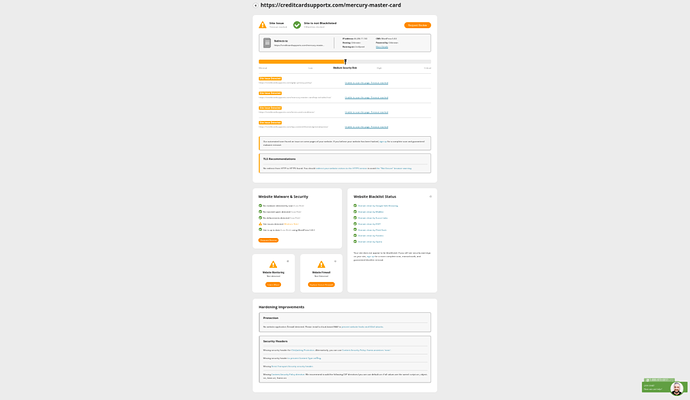
Task: Click the orange Site Issue warning triangle
Action: pos(263,24)
